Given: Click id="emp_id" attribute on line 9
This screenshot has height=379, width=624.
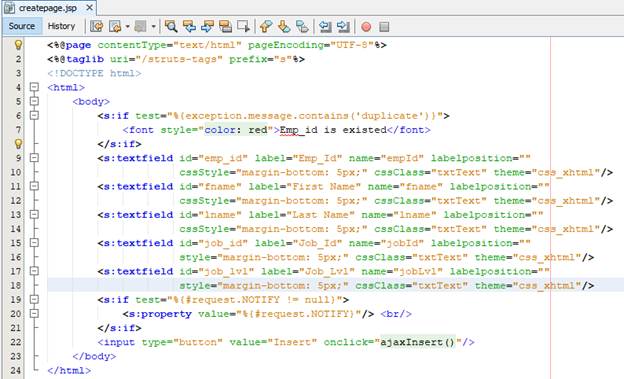Looking at the screenshot, I should (x=214, y=158).
